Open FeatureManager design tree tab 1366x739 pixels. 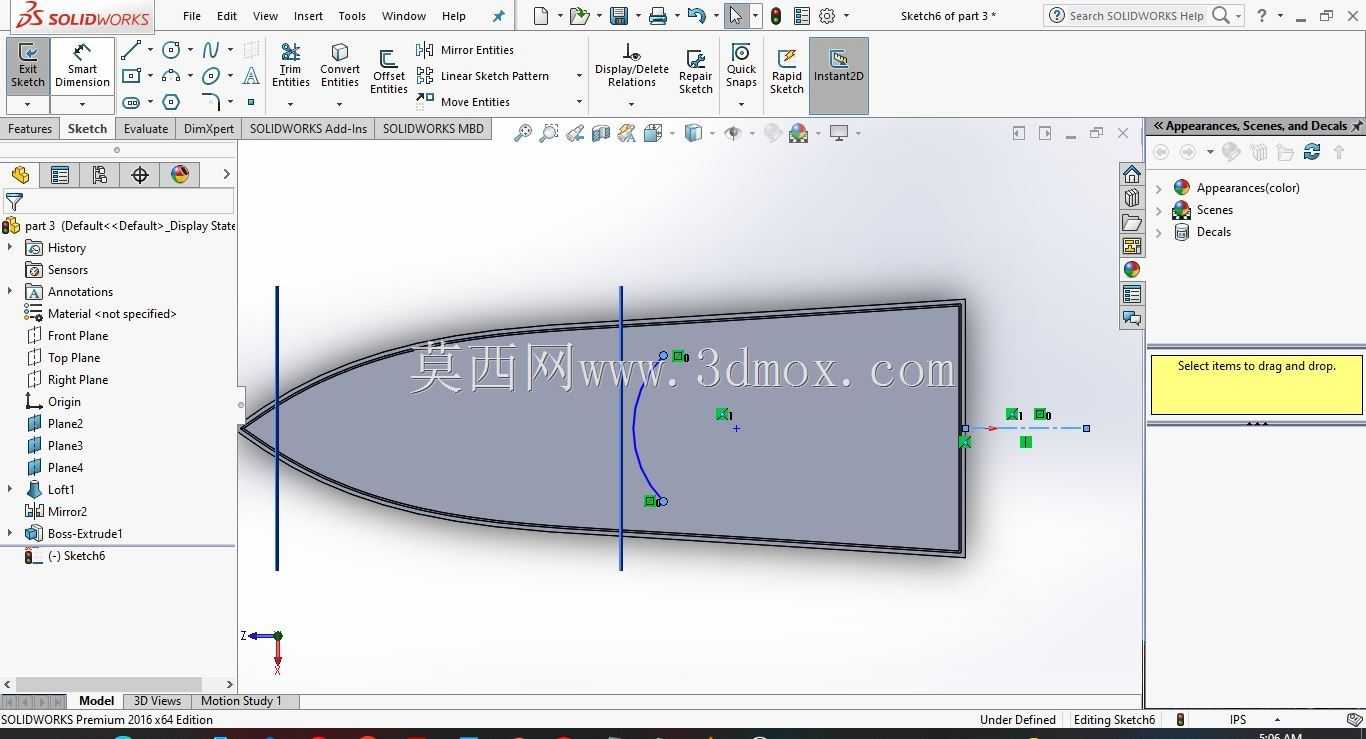pyautogui.click(x=20, y=175)
